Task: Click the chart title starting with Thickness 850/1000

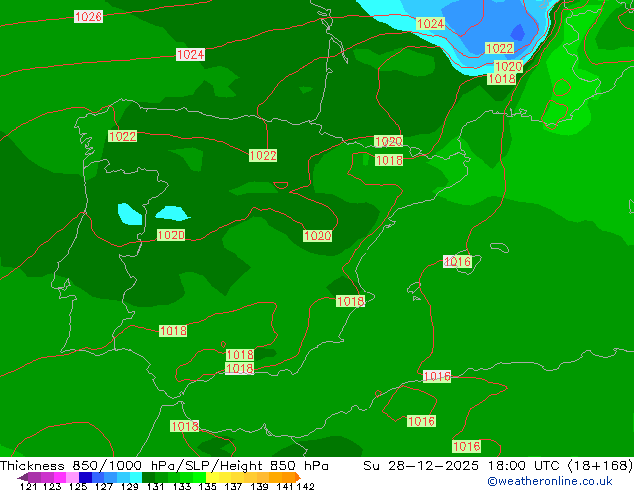Action: pos(164,466)
